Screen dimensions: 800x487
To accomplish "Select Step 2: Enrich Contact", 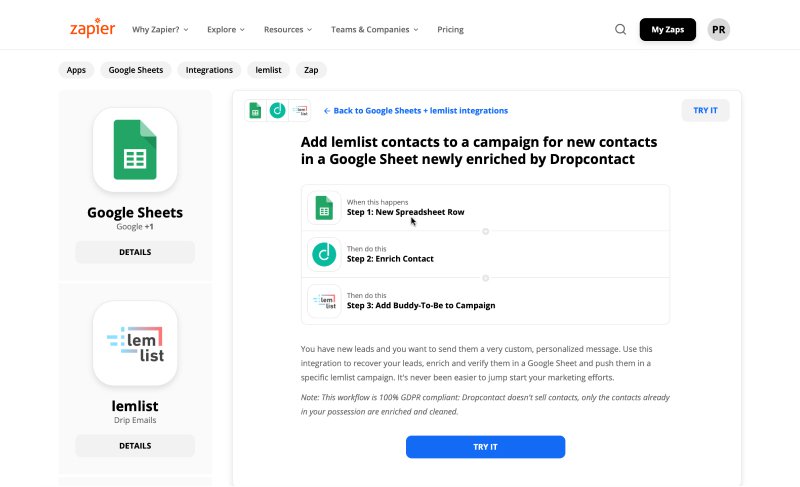I will tap(485, 254).
